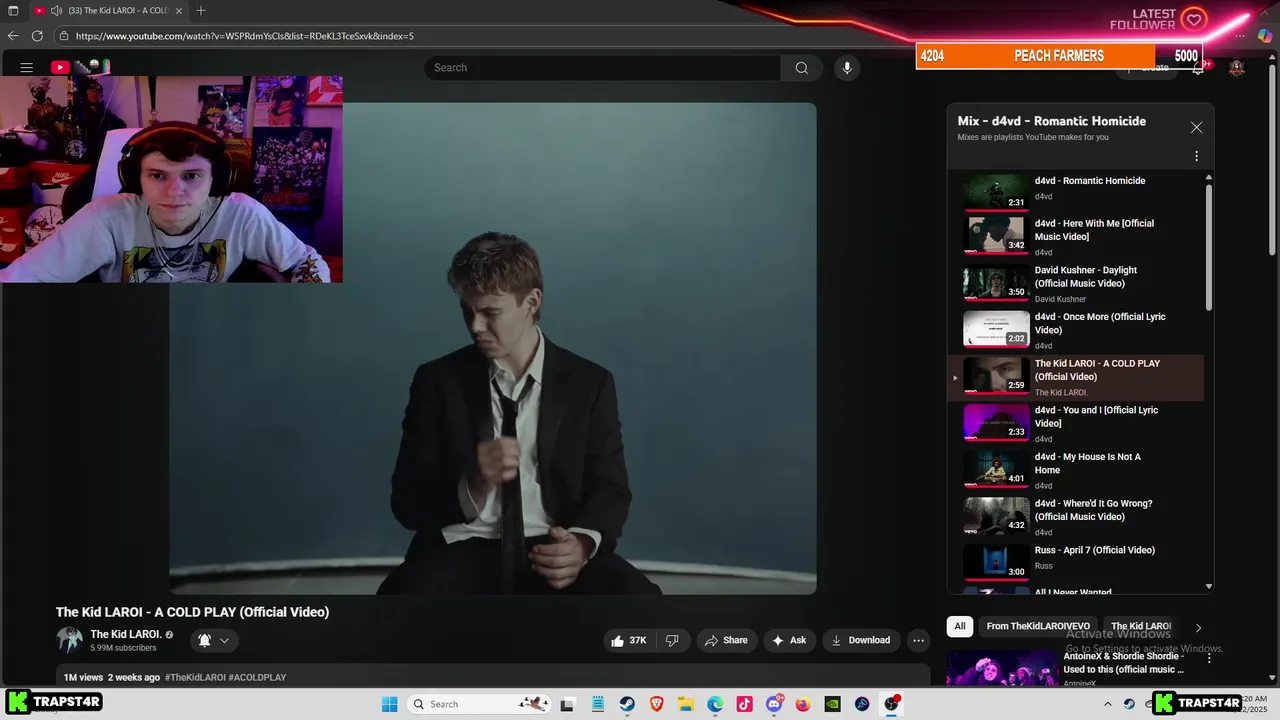Click the YouTube logo home link

(x=61, y=68)
